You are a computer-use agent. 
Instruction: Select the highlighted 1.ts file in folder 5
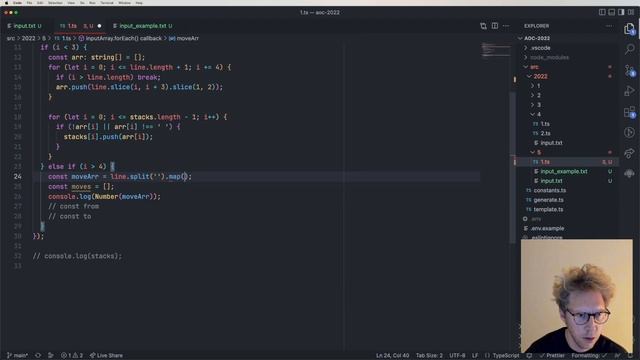tap(567, 162)
